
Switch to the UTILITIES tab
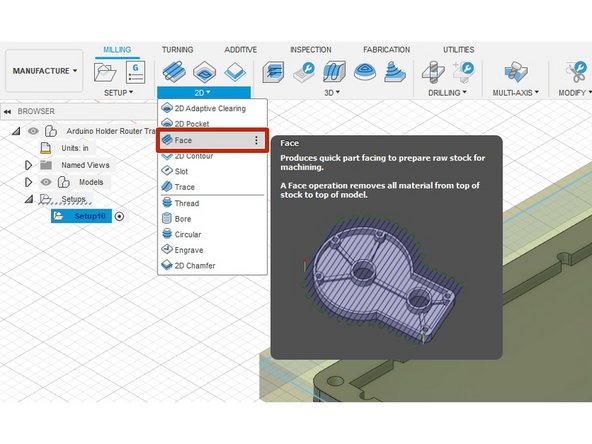pyautogui.click(x=458, y=50)
